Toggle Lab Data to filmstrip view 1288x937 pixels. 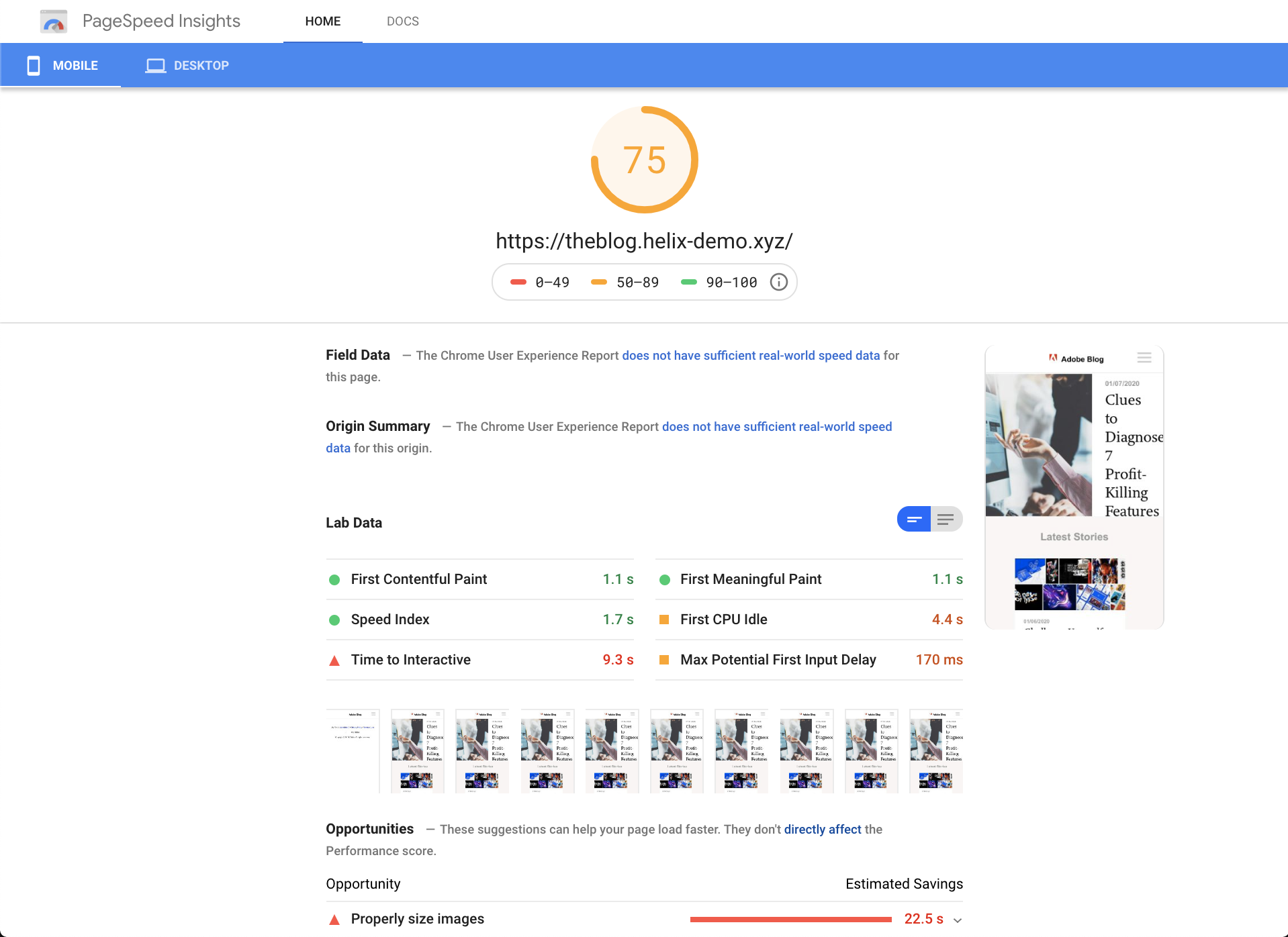coord(913,519)
